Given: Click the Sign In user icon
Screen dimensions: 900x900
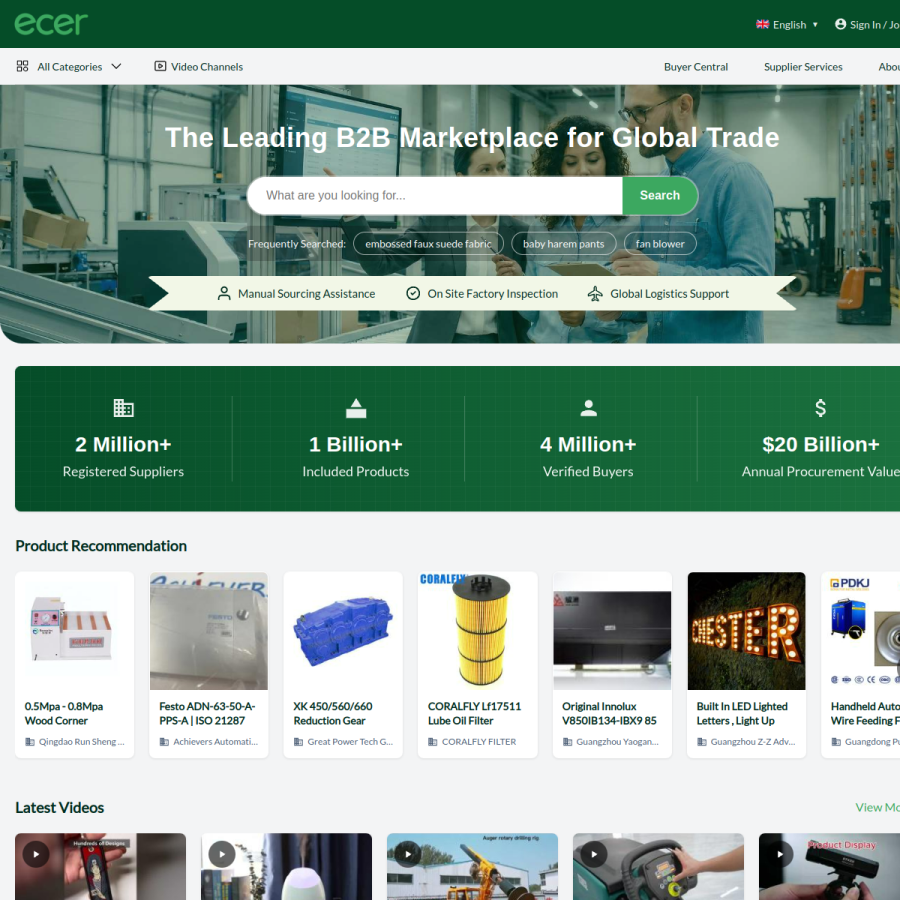Looking at the screenshot, I should 840,24.
